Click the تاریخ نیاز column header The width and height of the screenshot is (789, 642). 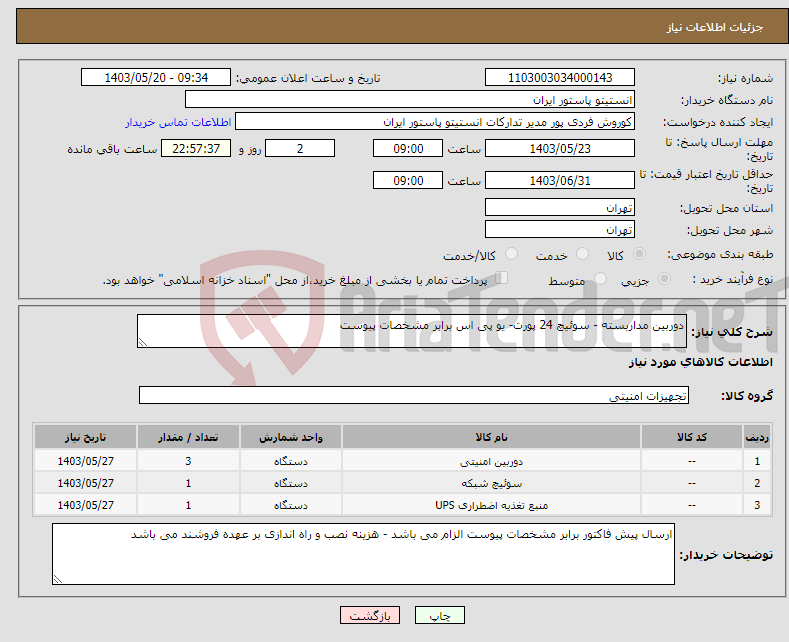pos(86,437)
